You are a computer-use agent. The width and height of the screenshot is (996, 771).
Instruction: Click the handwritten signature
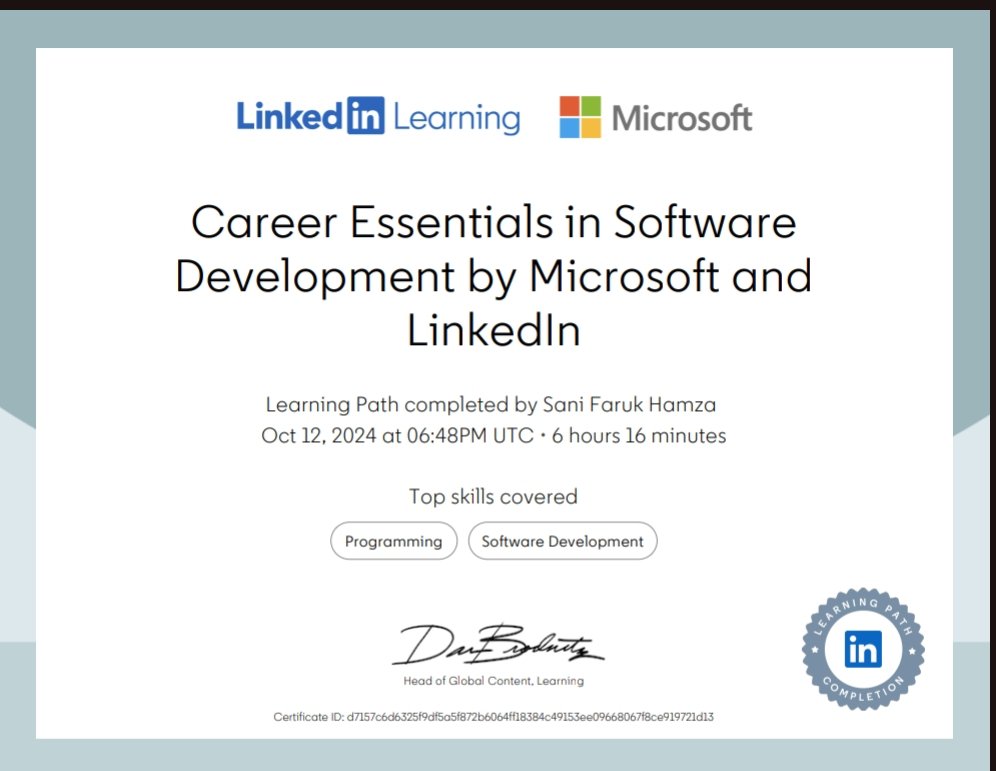coord(497,644)
